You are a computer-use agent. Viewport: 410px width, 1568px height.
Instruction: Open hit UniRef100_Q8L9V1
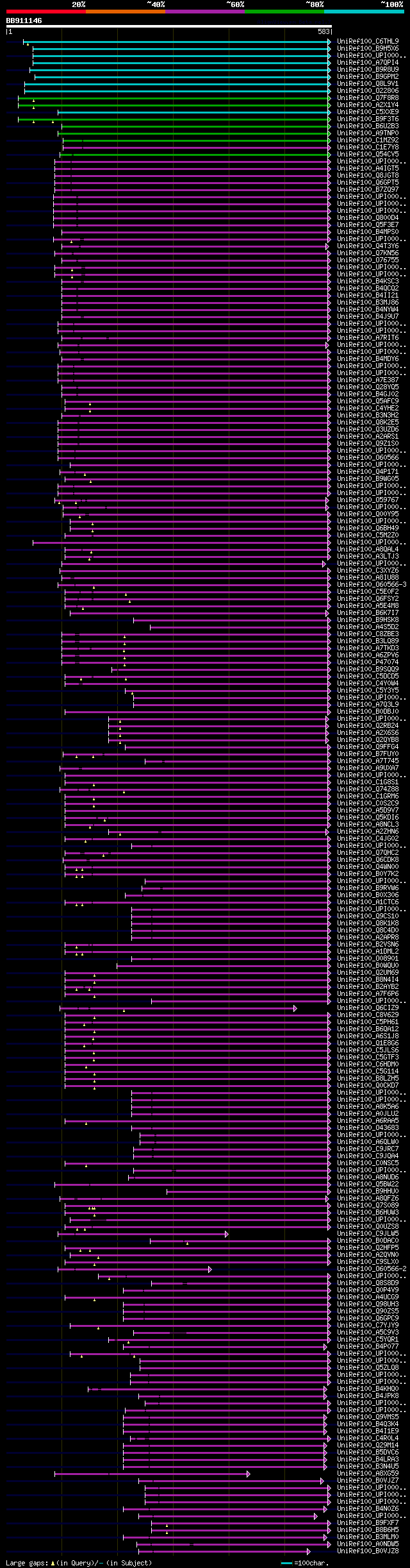tap(368, 84)
